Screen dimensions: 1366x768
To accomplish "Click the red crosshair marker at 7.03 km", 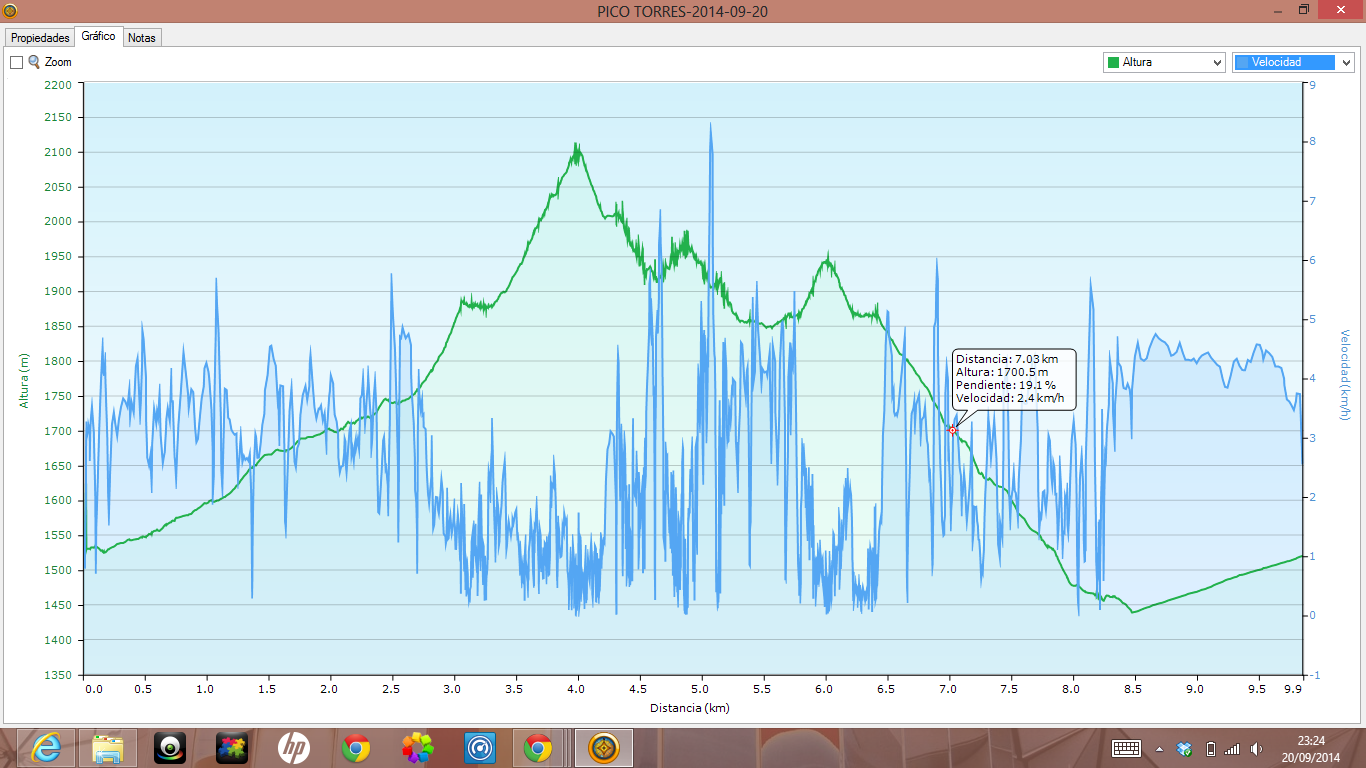I will 952,430.
